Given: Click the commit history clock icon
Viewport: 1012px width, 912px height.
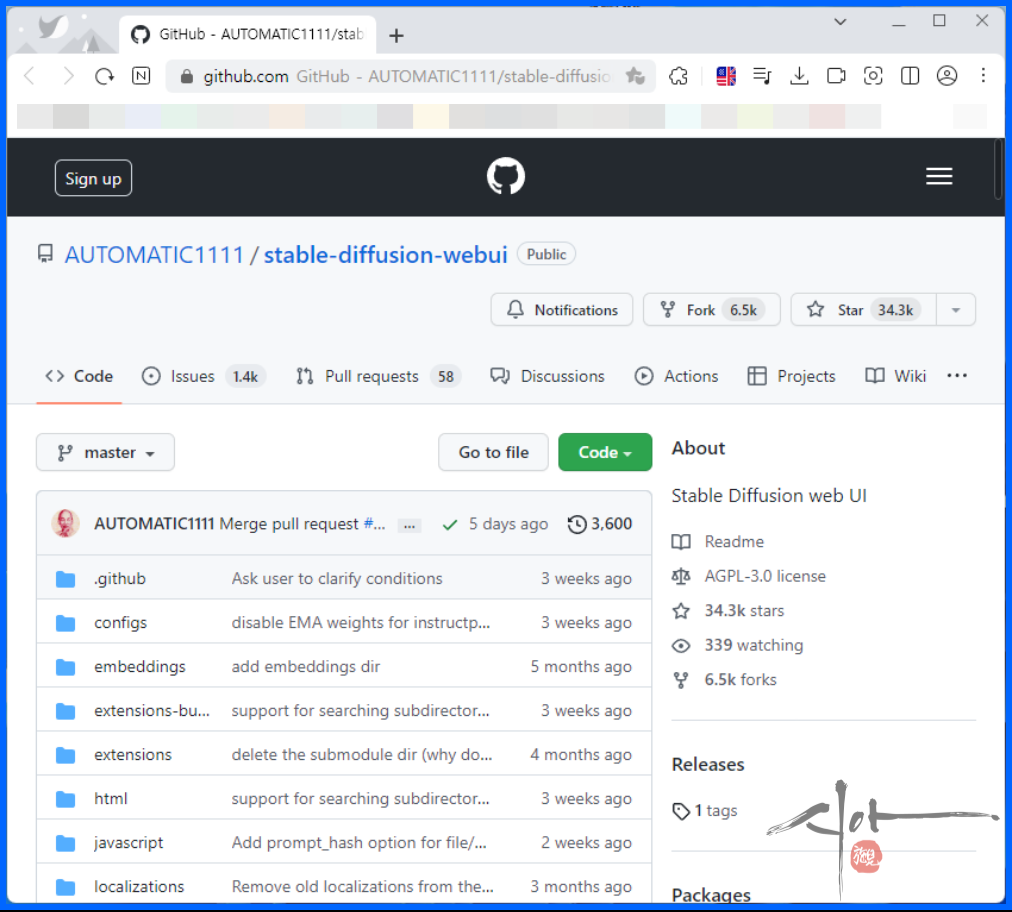Looking at the screenshot, I should (x=576, y=524).
